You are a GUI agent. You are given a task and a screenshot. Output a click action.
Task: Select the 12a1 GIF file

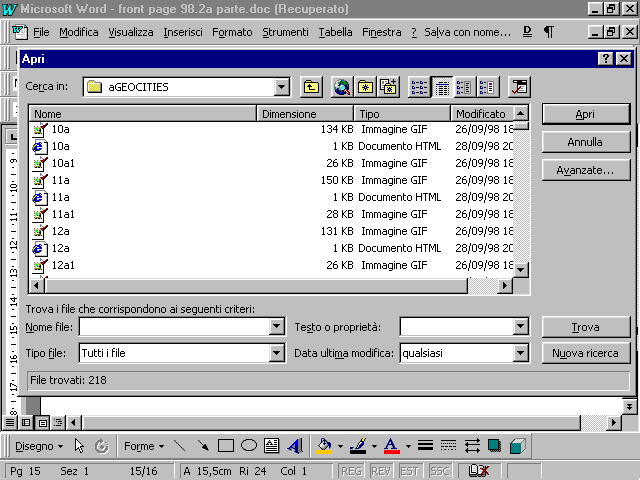63,265
